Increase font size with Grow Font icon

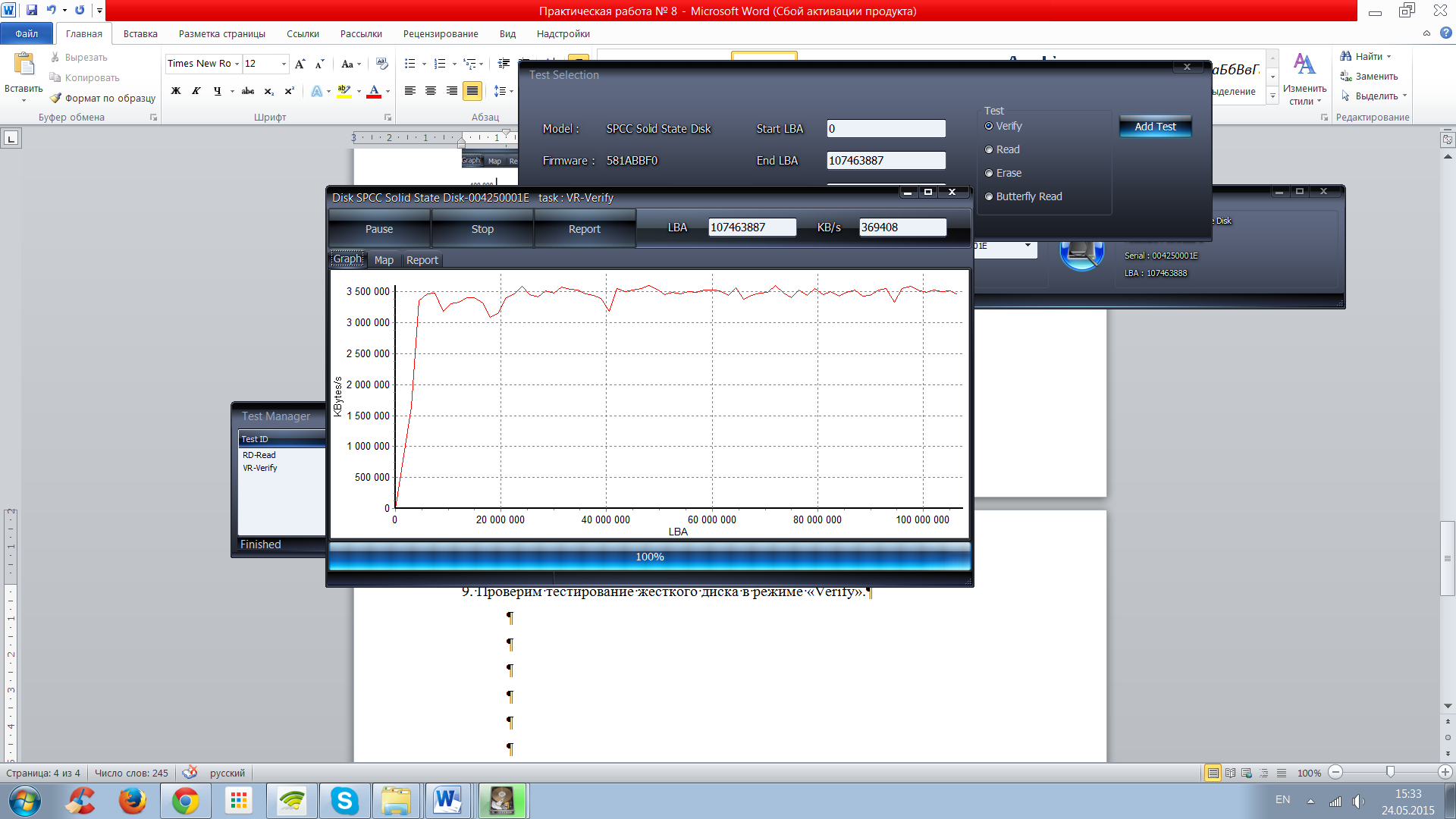[300, 64]
